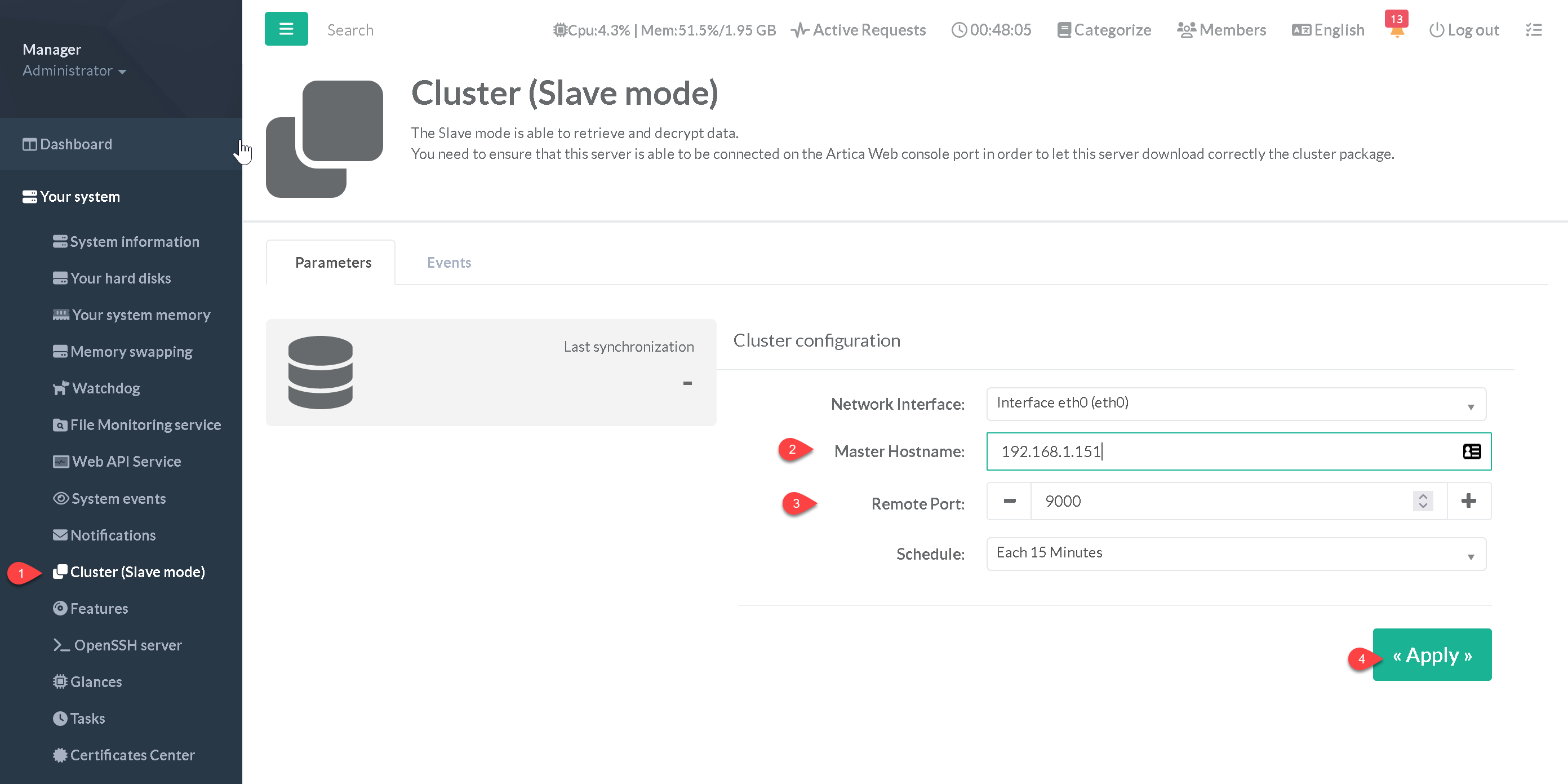Click the contact card icon in Master Hostname
Viewport: 1568px width, 784px height.
[x=1471, y=451]
